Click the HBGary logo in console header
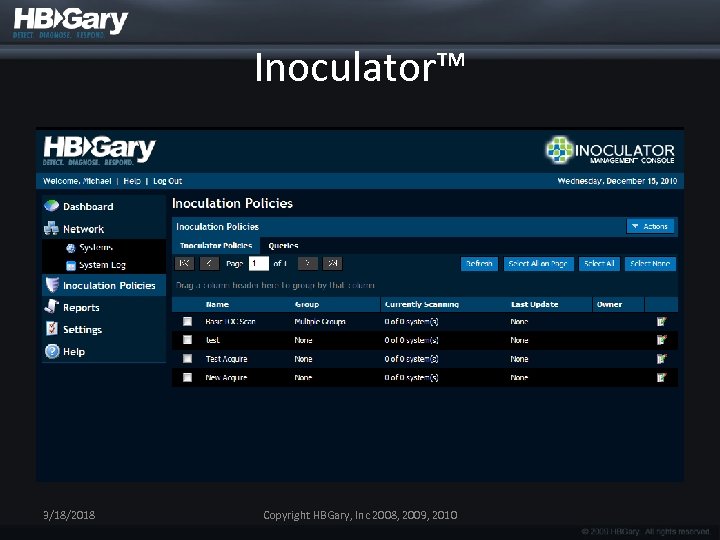Image resolution: width=720 pixels, height=540 pixels. (99, 150)
